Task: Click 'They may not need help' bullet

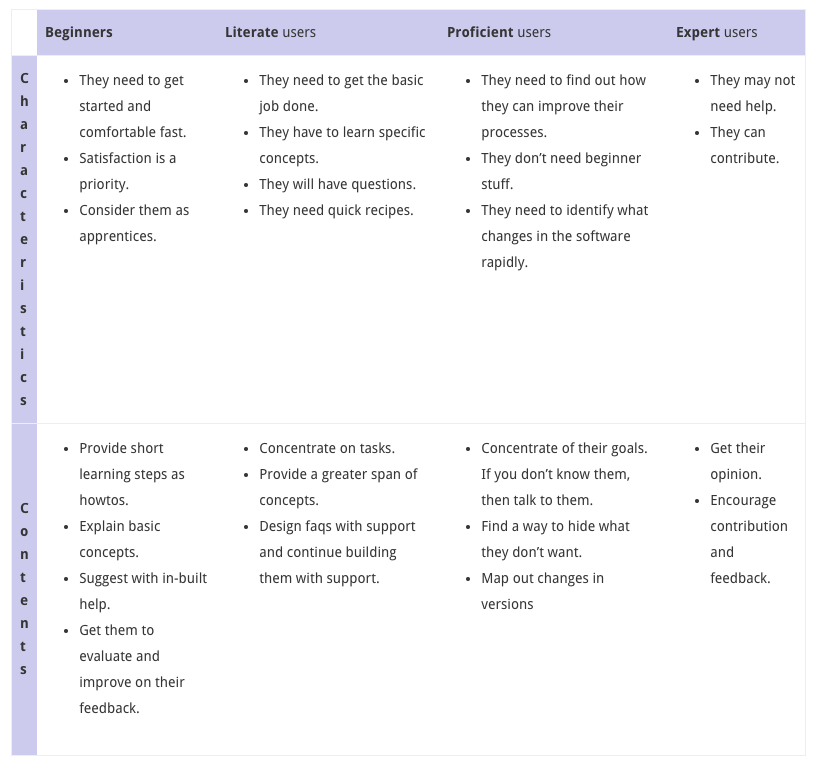Action: coord(752,93)
